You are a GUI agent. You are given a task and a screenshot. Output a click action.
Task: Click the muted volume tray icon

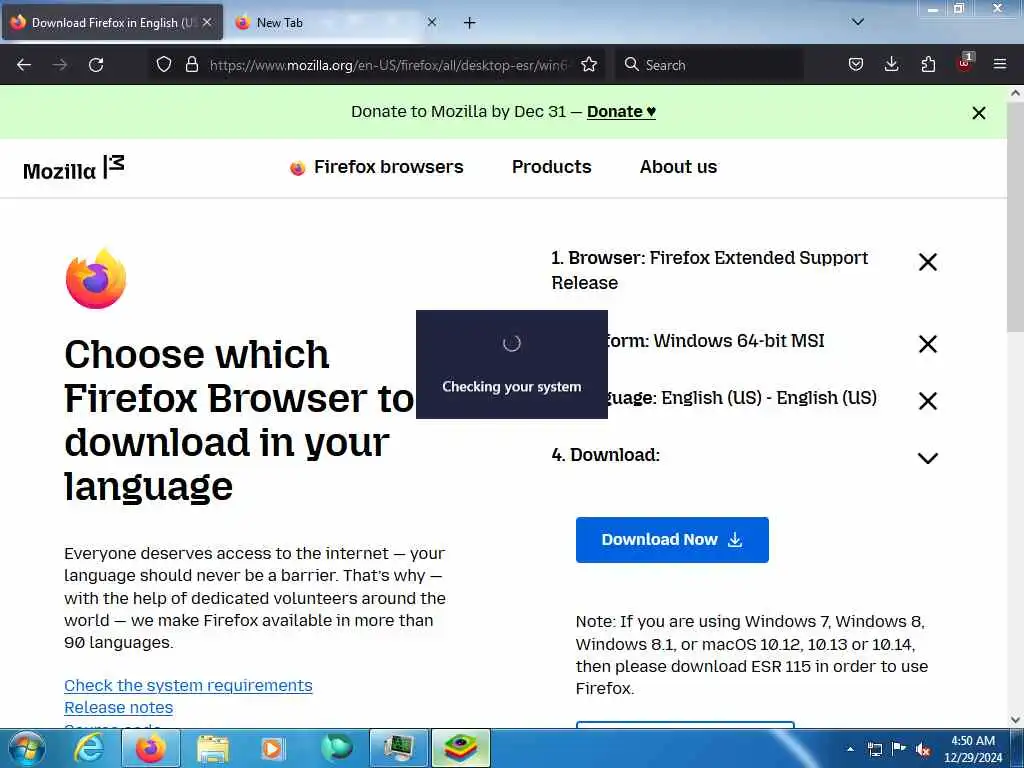coord(923,749)
